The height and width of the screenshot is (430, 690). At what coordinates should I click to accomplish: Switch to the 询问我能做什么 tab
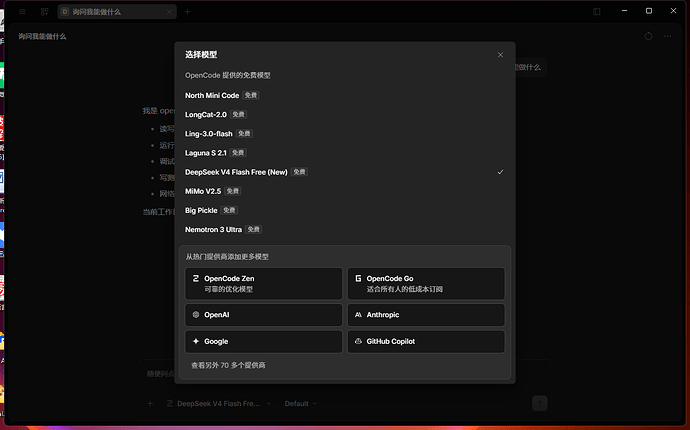pyautogui.click(x=117, y=12)
